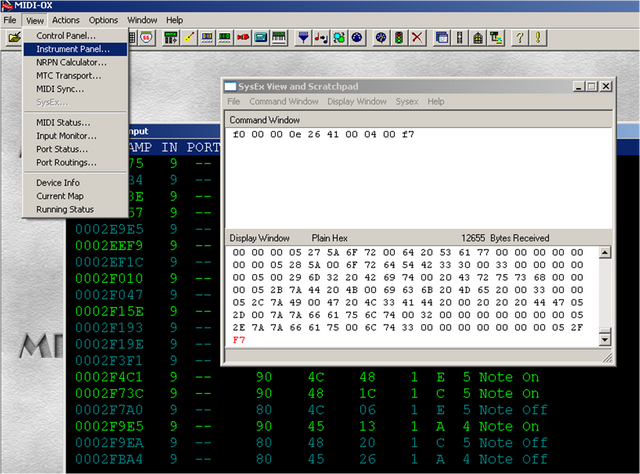Click the red MIDI connector toolbar icon
This screenshot has width=640, height=474.
tap(243, 38)
